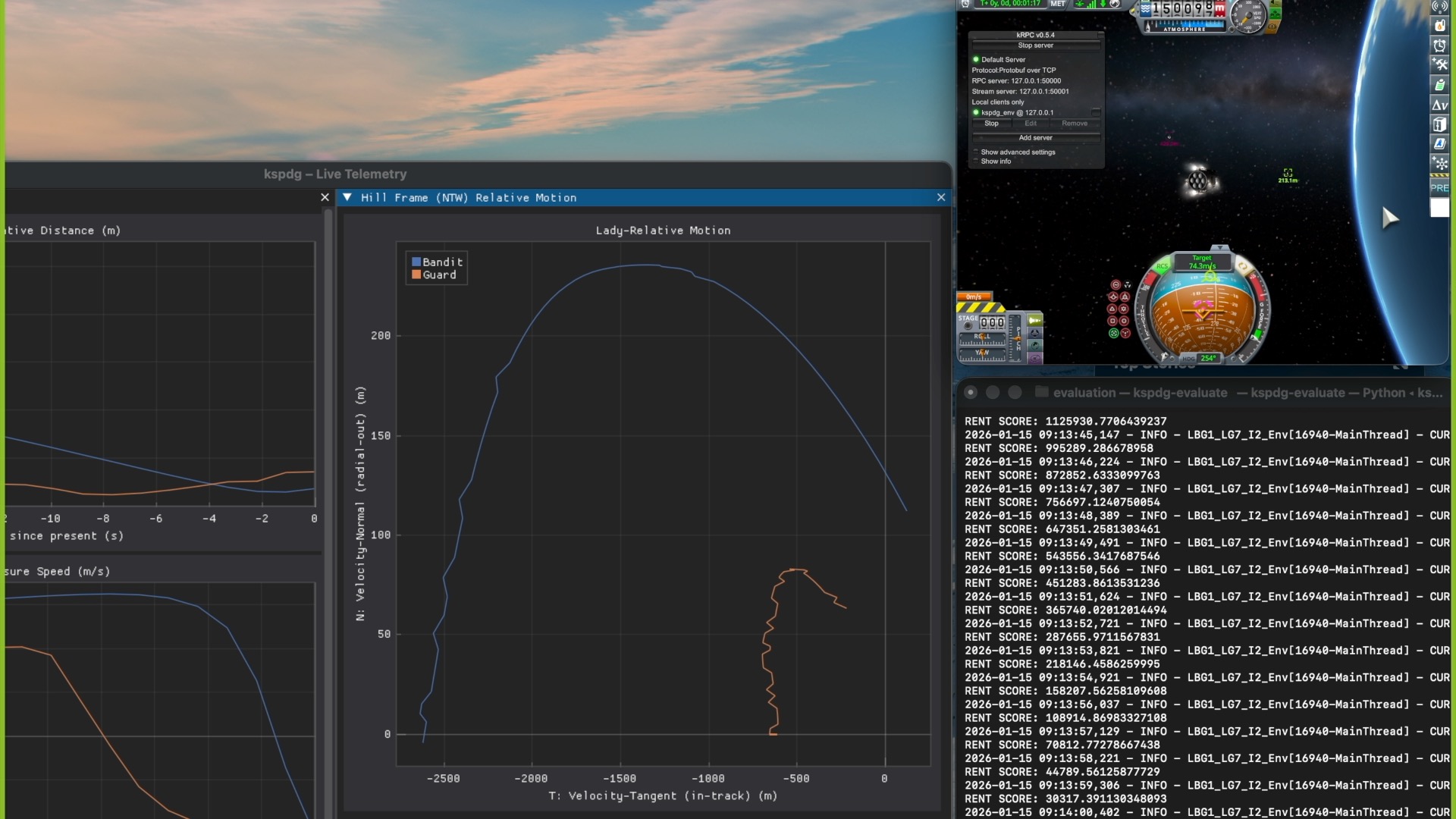Click the KSP alarm clock toolbar icon
The height and width of the screenshot is (819, 1456).
1439,45
